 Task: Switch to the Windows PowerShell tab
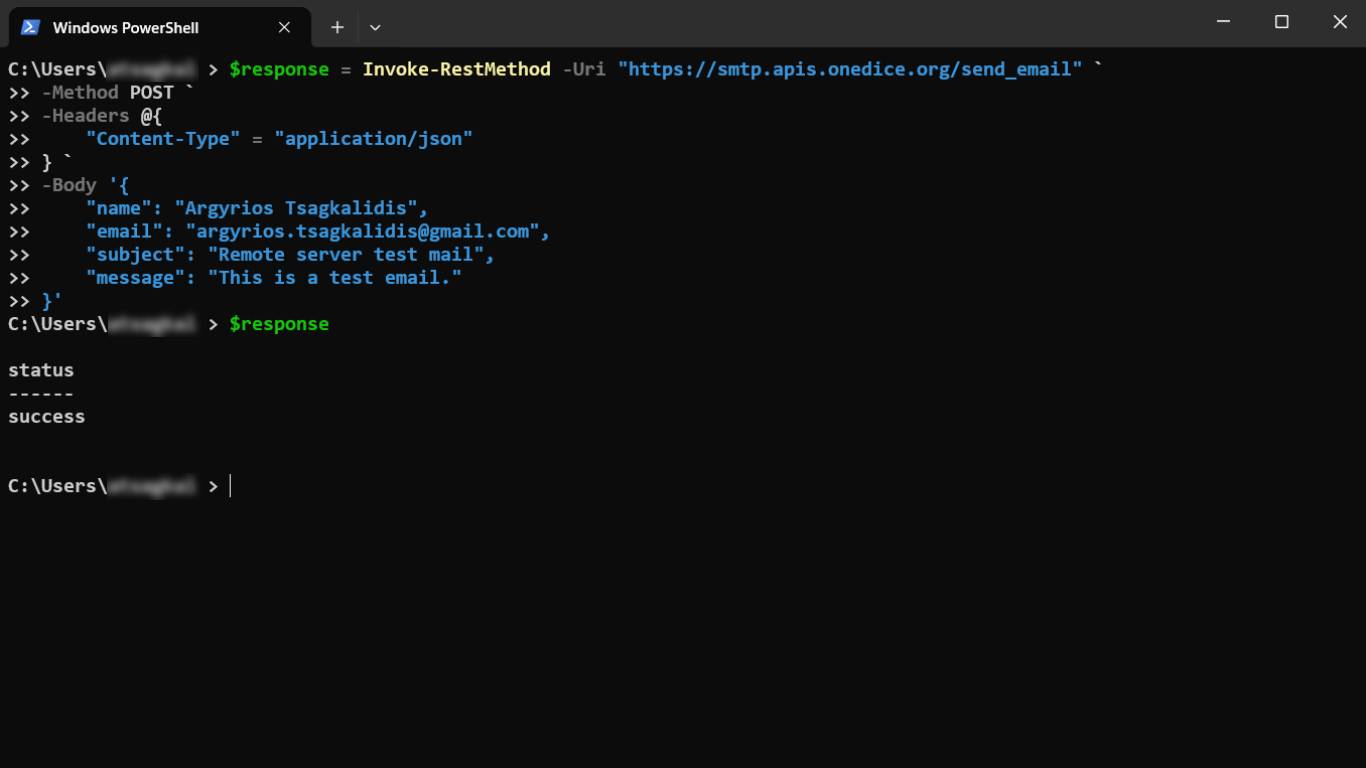point(125,27)
